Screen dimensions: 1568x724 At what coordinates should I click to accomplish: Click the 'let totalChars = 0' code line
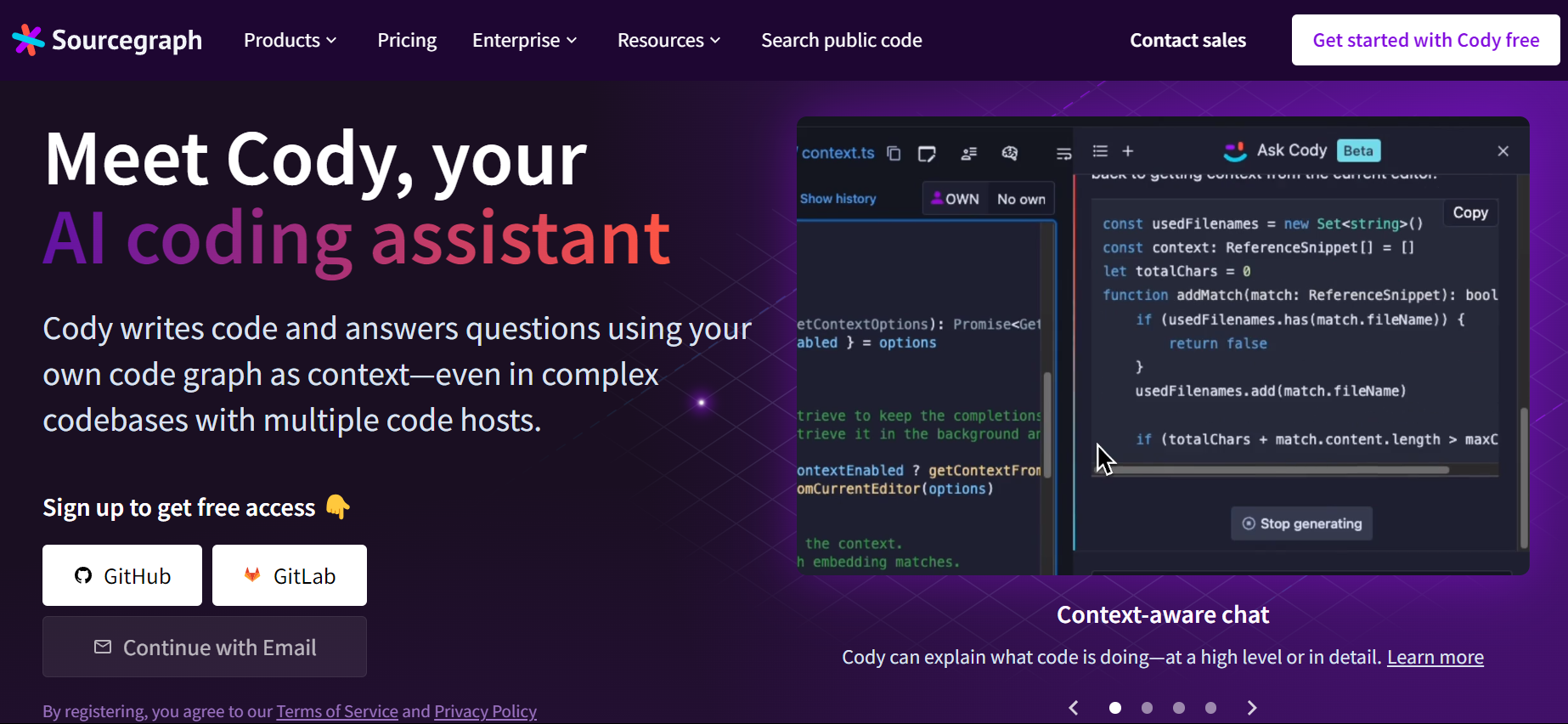1176,271
